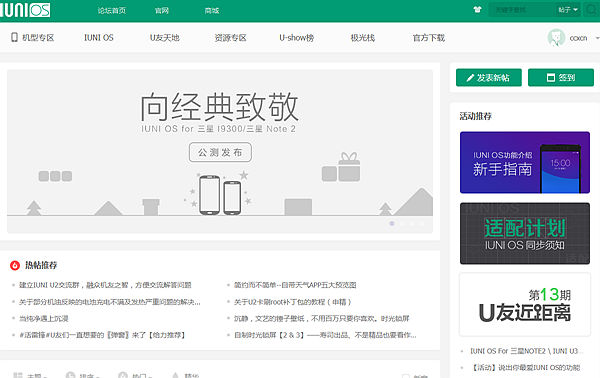
Task: Open the 官方下载 page
Action: 429,37
